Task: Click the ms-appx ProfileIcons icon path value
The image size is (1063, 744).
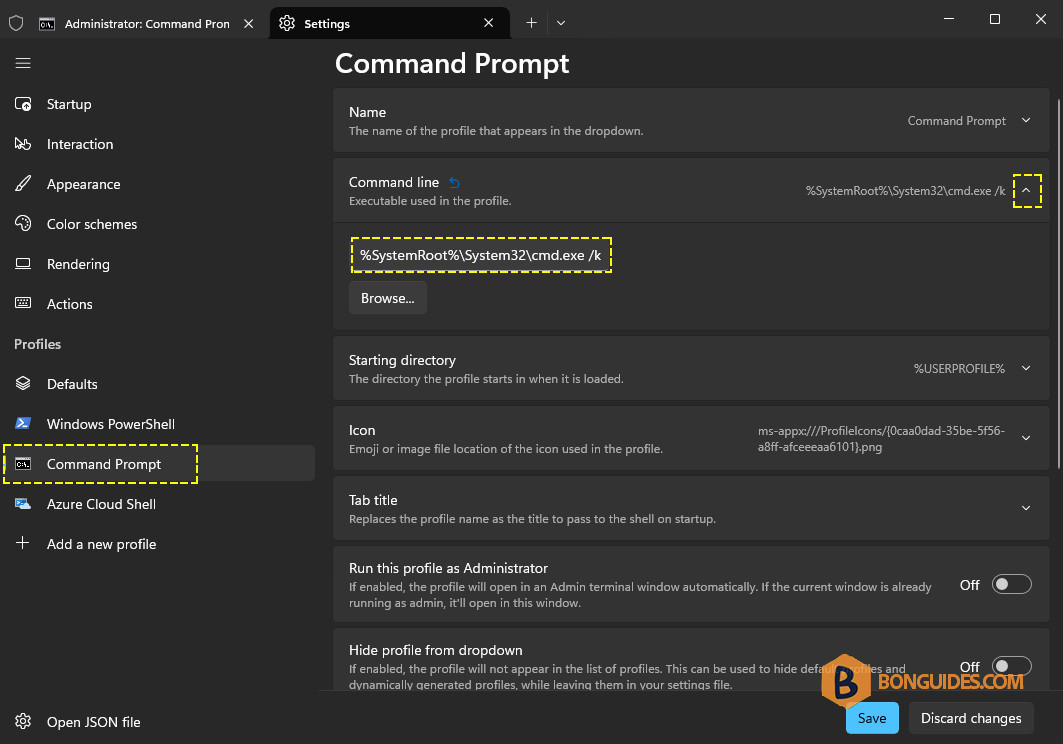Action: (x=881, y=439)
